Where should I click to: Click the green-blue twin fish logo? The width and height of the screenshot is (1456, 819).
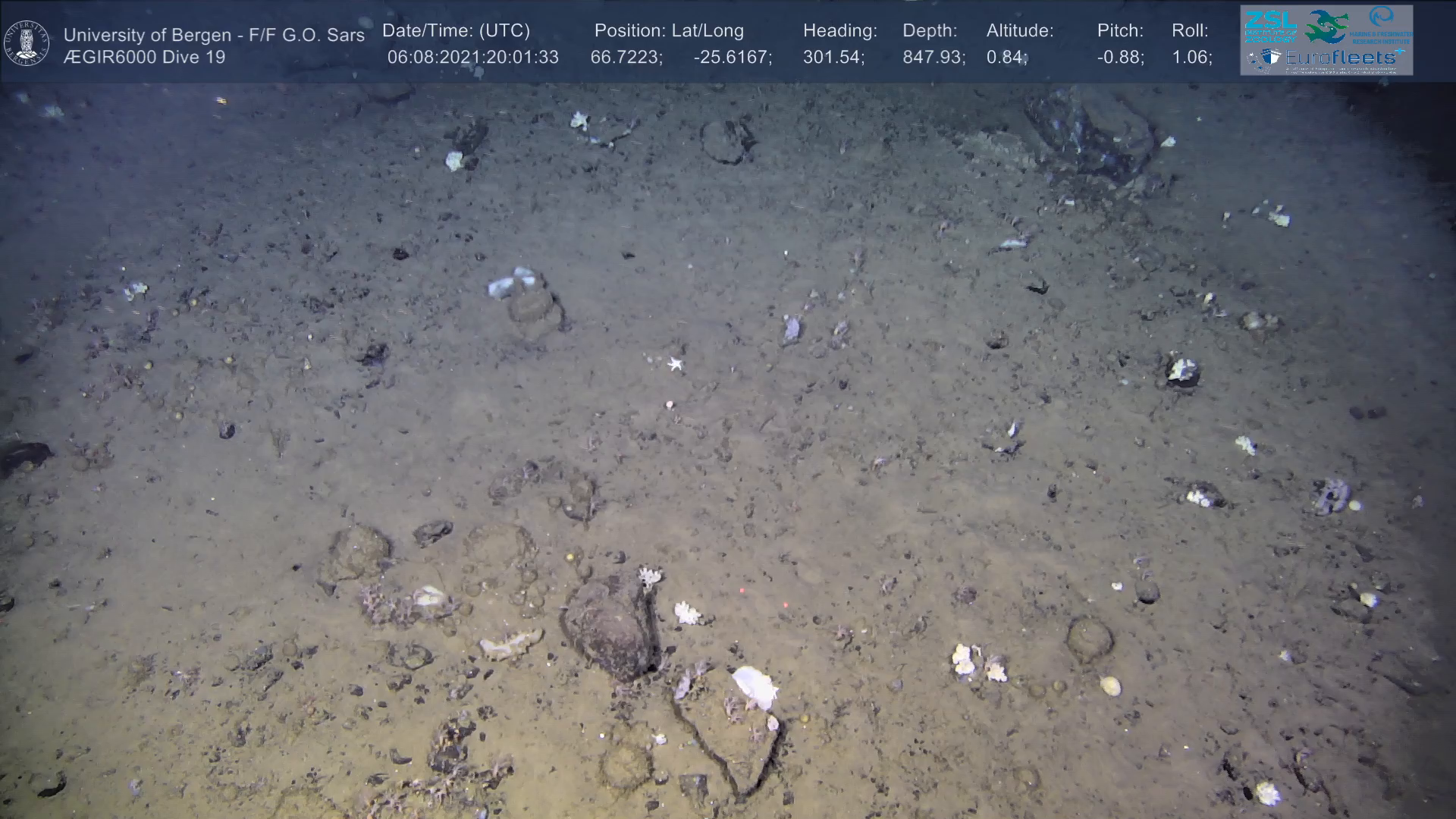click(1326, 26)
